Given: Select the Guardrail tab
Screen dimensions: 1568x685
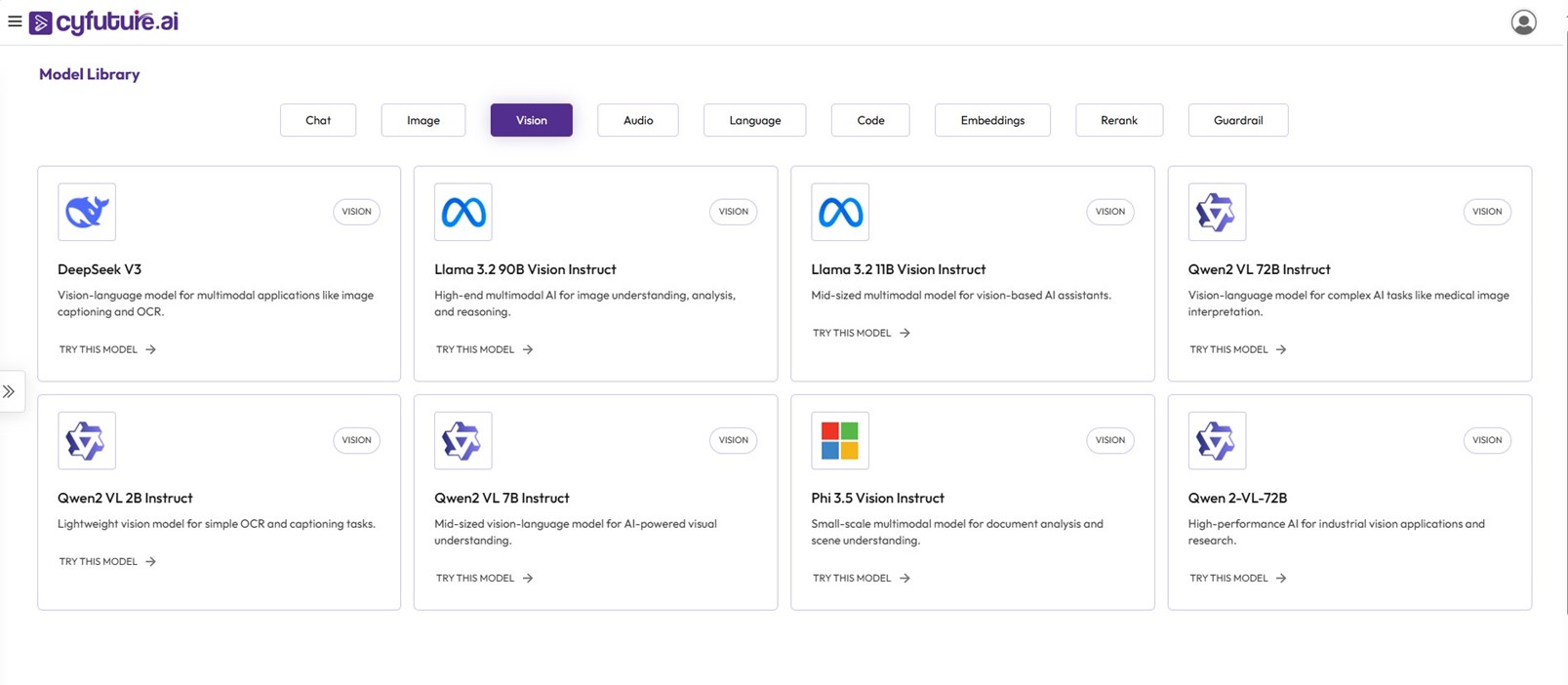Looking at the screenshot, I should coord(1238,120).
